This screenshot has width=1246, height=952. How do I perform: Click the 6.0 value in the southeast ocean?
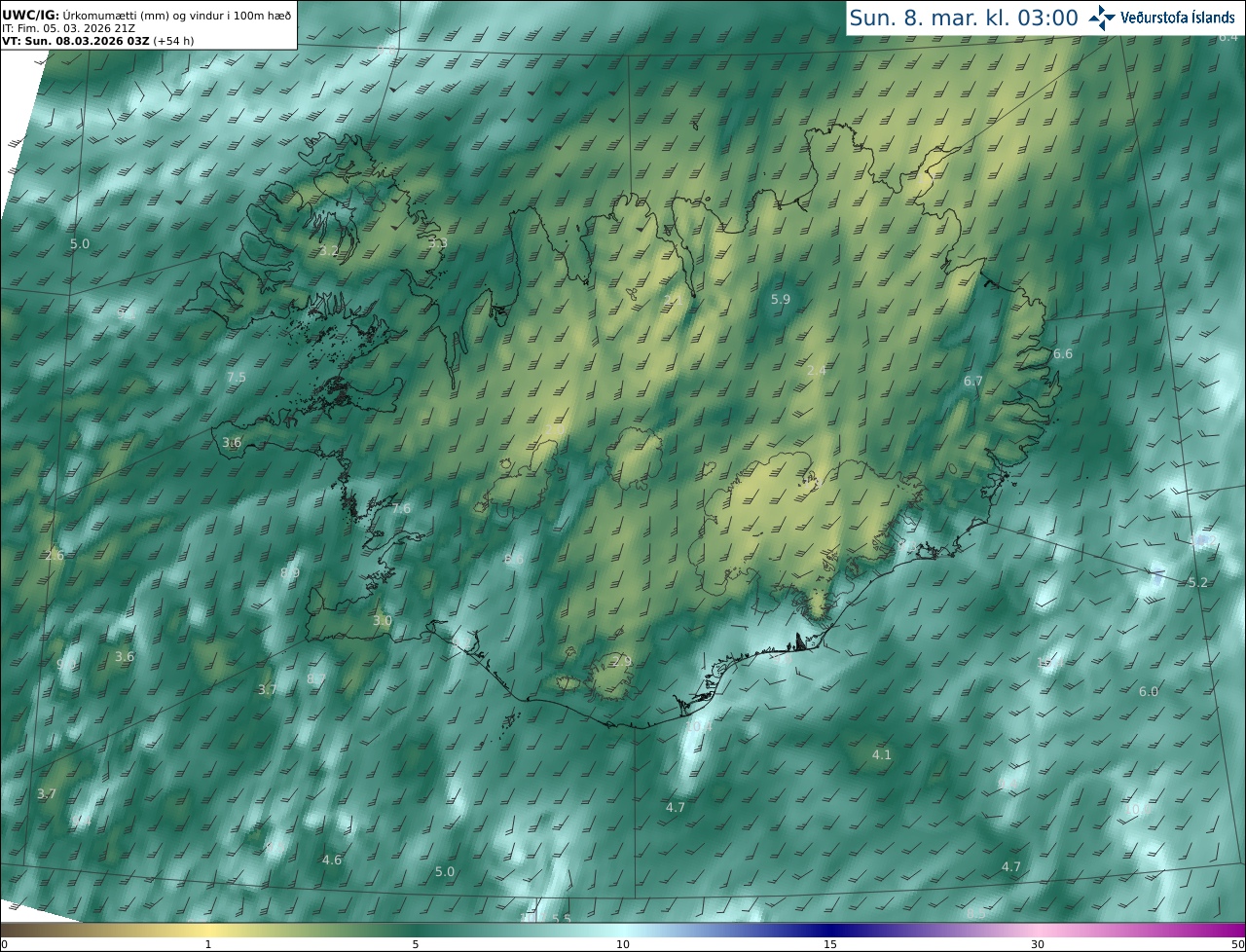pyautogui.click(x=1149, y=692)
